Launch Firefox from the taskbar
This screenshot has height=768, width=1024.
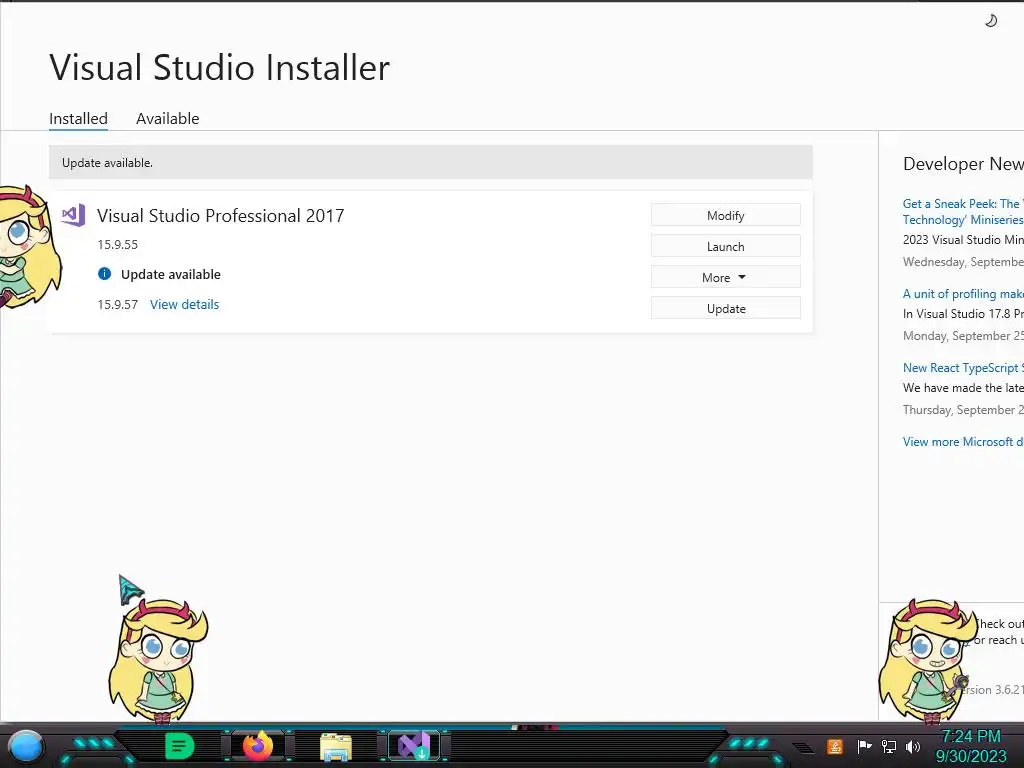[x=257, y=746]
